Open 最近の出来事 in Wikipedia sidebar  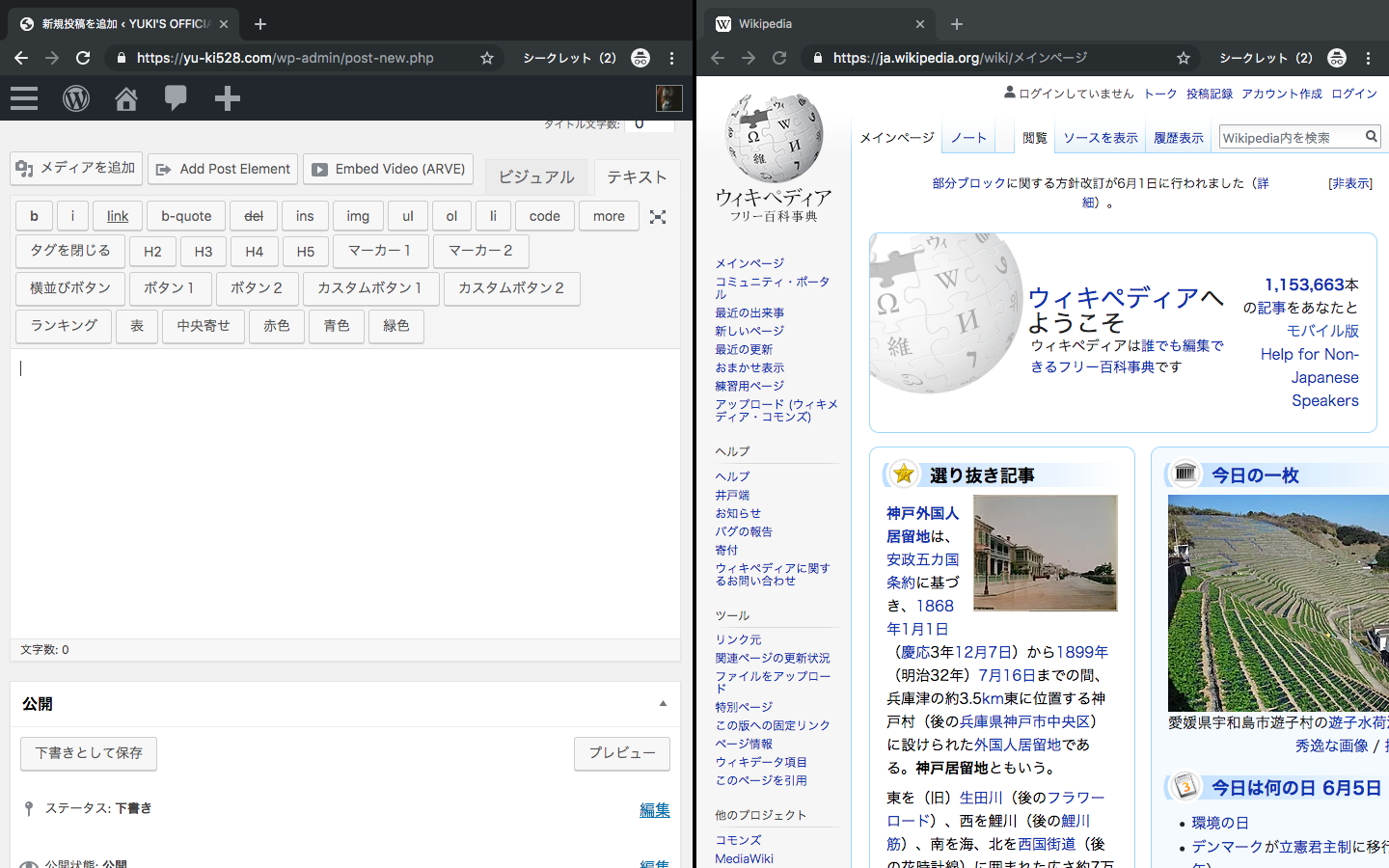tap(749, 312)
